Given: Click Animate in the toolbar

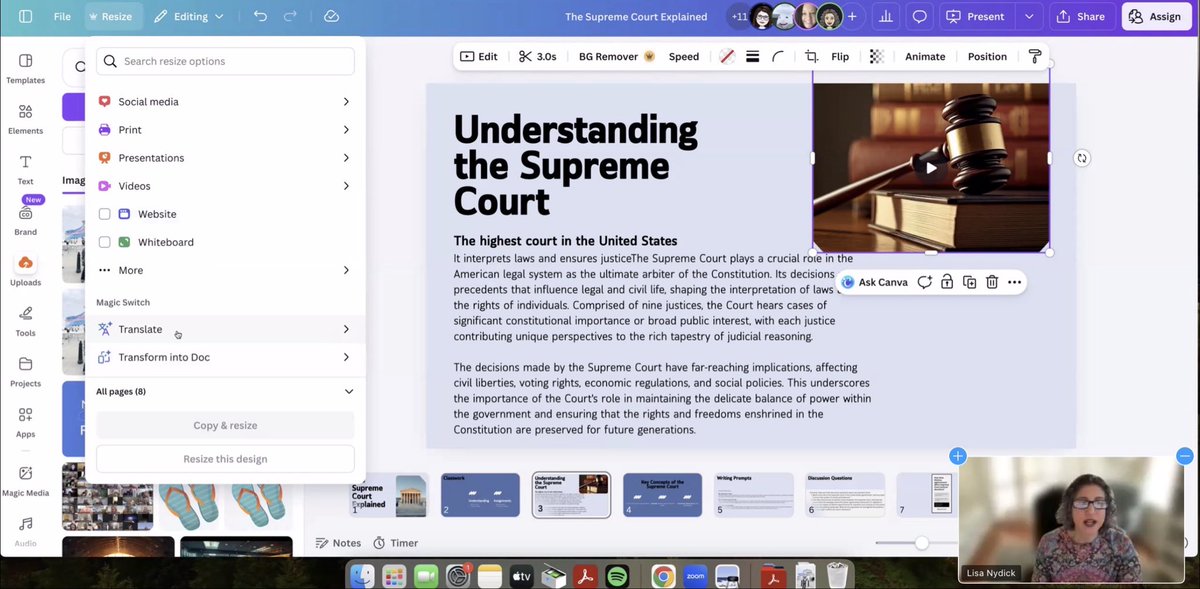Looking at the screenshot, I should click(925, 57).
